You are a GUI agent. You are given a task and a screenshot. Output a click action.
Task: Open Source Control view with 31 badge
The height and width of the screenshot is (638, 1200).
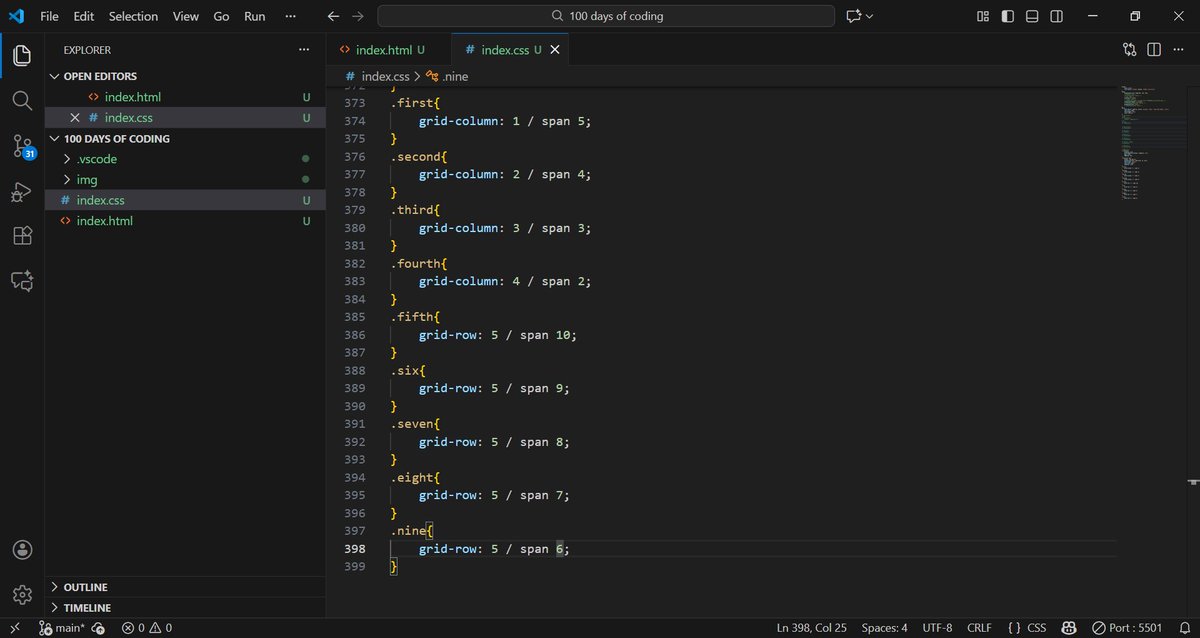[22, 147]
